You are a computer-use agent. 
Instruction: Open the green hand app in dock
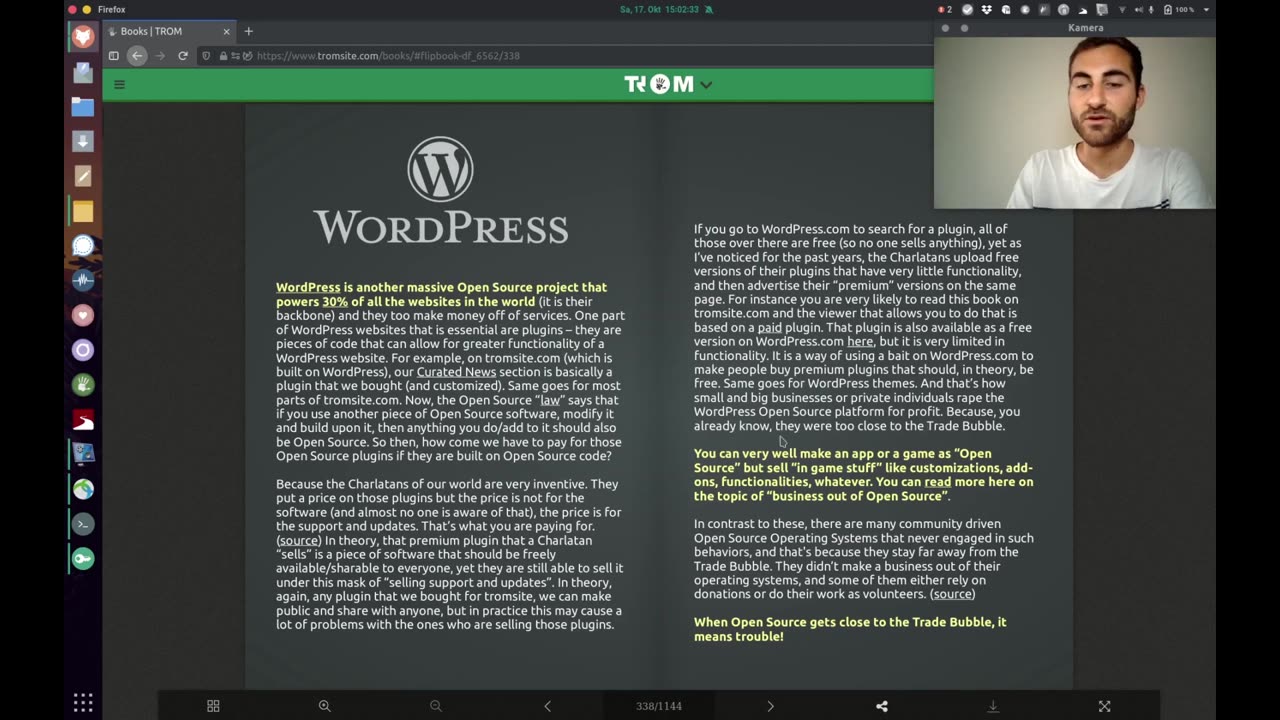tap(83, 385)
